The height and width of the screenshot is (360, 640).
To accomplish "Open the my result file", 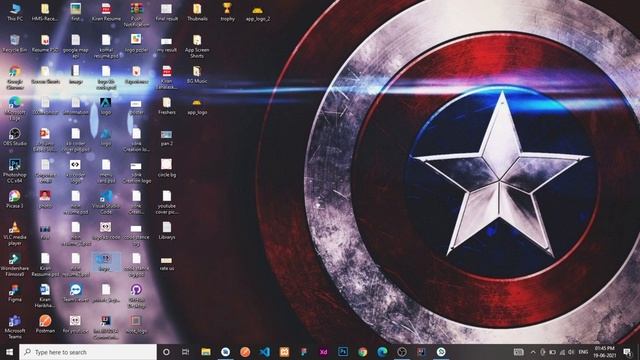I will (x=167, y=44).
